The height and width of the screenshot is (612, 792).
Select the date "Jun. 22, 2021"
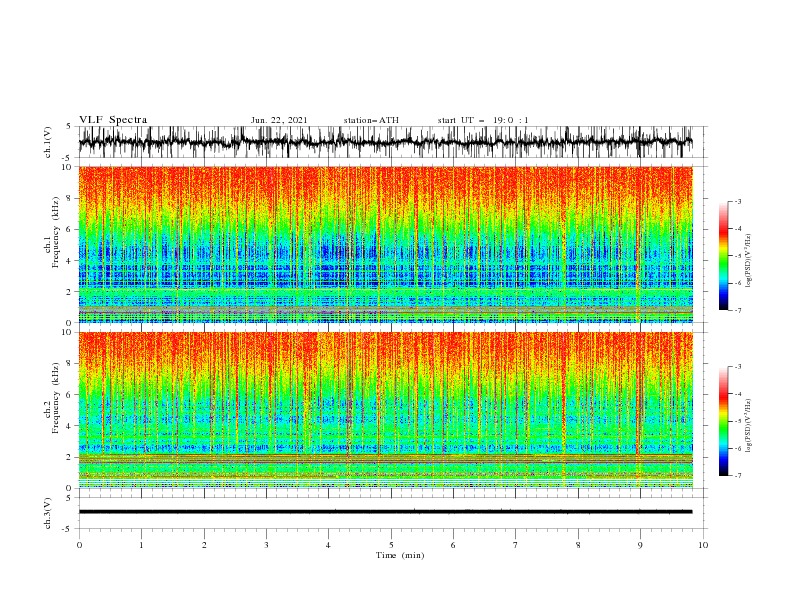[x=279, y=120]
